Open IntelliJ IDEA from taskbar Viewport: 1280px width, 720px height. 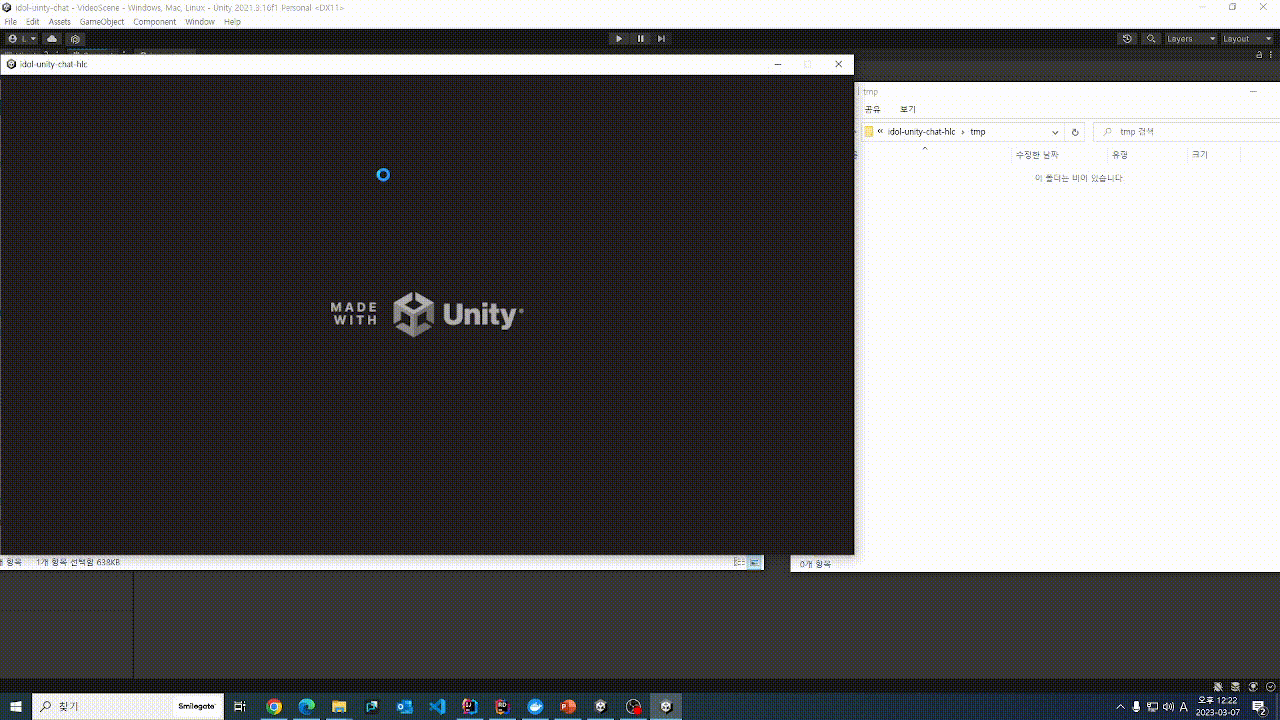tap(470, 707)
